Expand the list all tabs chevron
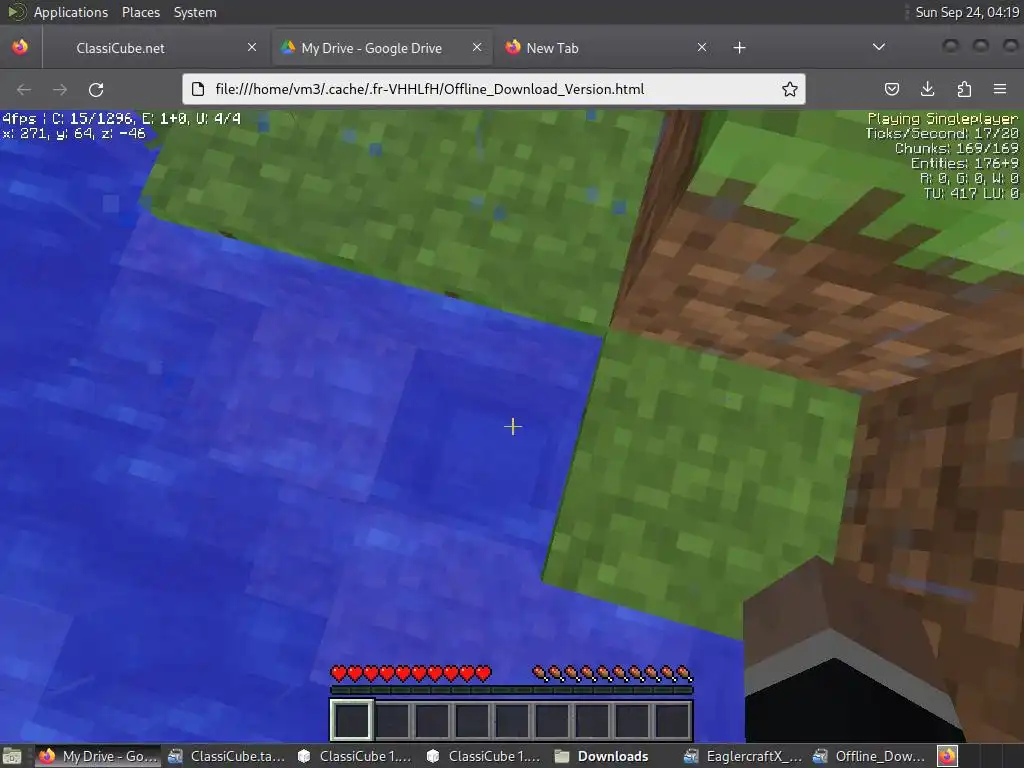This screenshot has height=768, width=1024. (879, 47)
